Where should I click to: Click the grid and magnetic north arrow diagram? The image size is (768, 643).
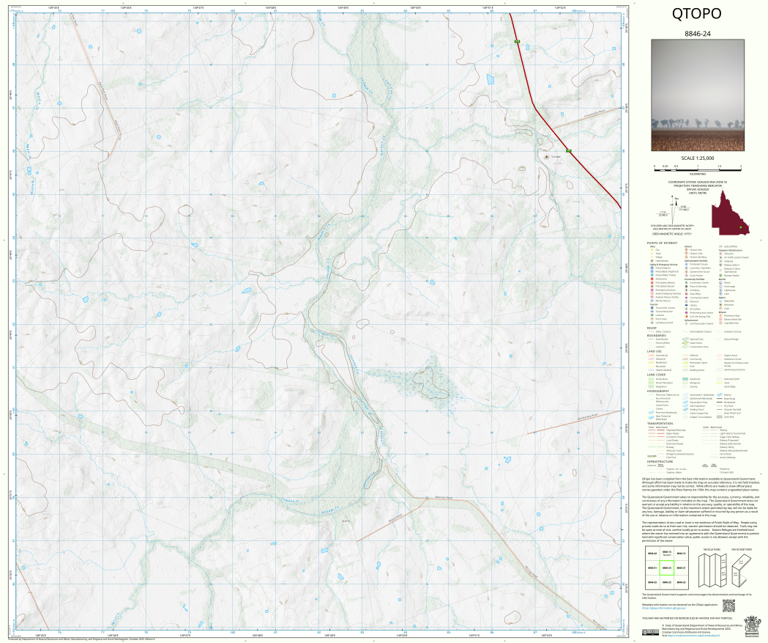(x=672, y=210)
